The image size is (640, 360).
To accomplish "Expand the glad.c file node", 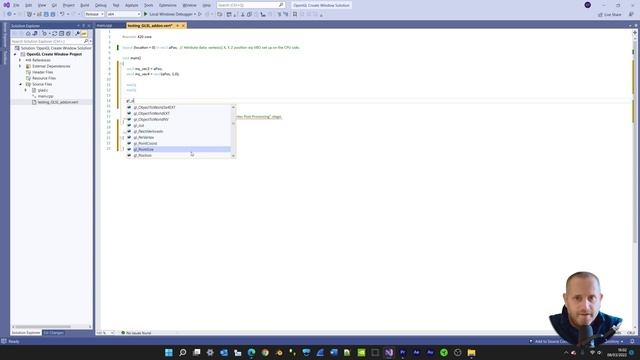I will (x=26, y=90).
